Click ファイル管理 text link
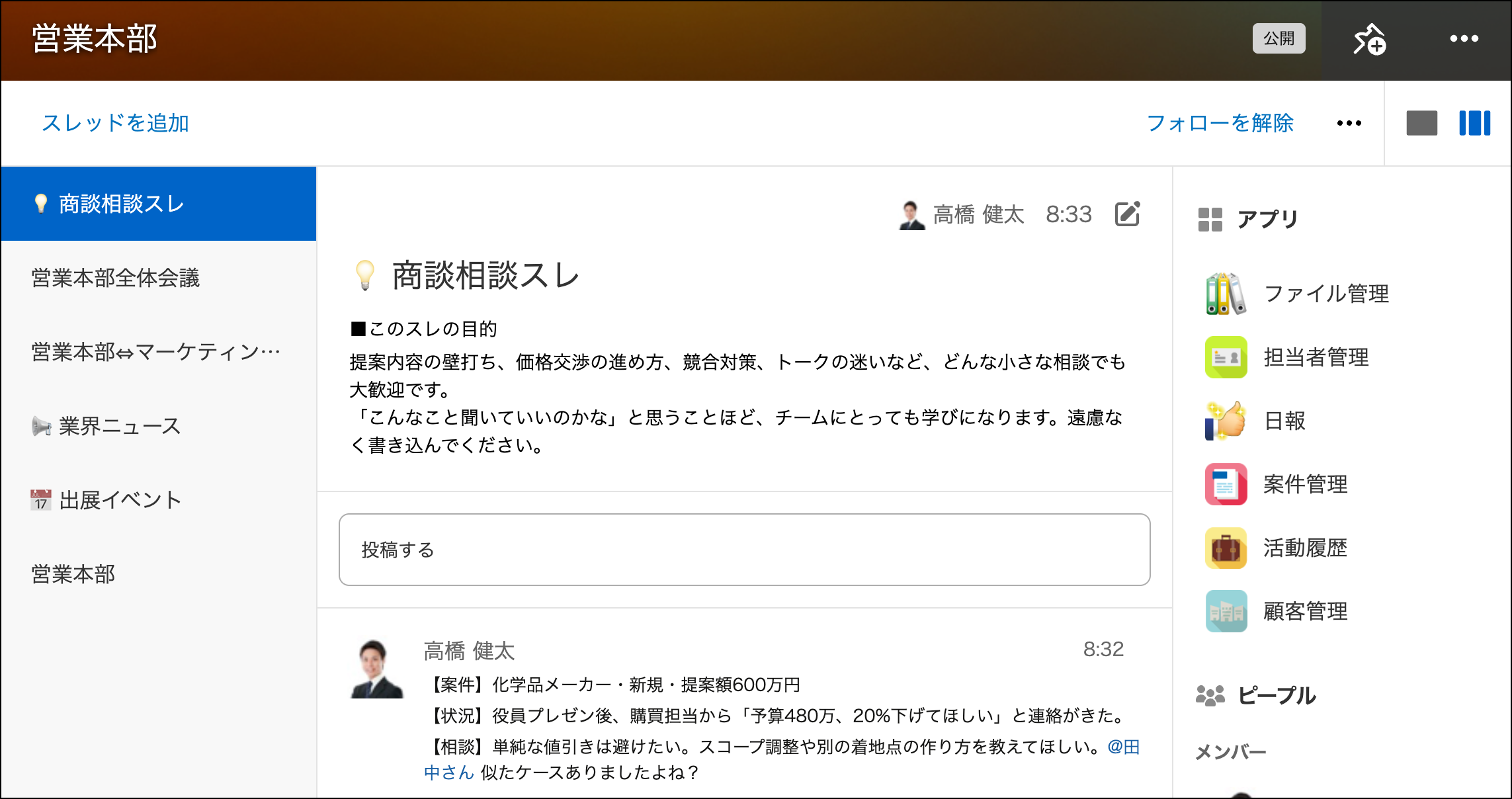The image size is (1512, 799). click(x=1326, y=294)
